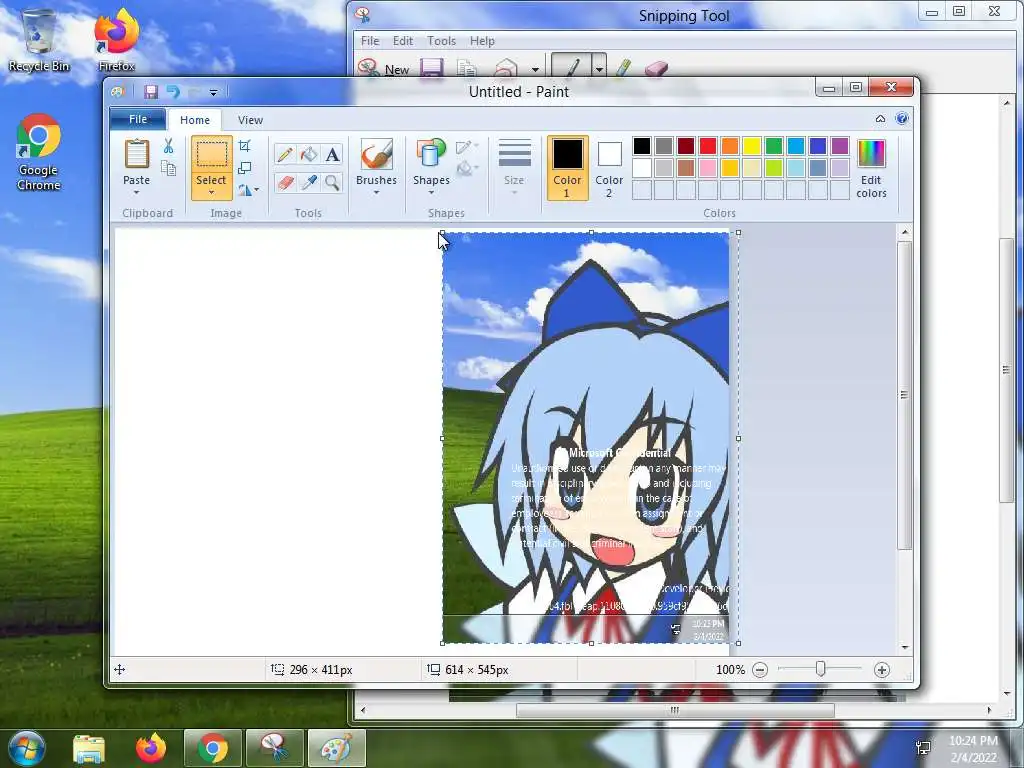Click New snip button in Snipping Tool
1024x768 pixels.
tap(384, 69)
